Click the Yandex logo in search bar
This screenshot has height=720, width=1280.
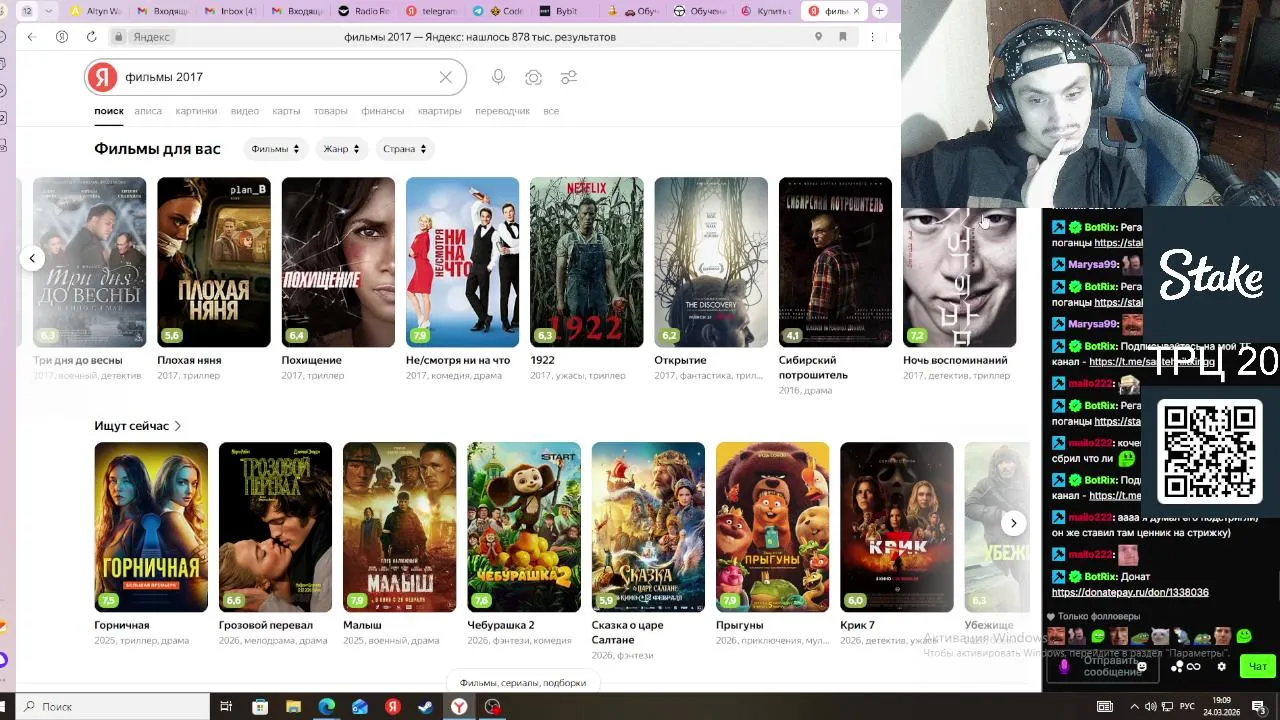click(102, 77)
